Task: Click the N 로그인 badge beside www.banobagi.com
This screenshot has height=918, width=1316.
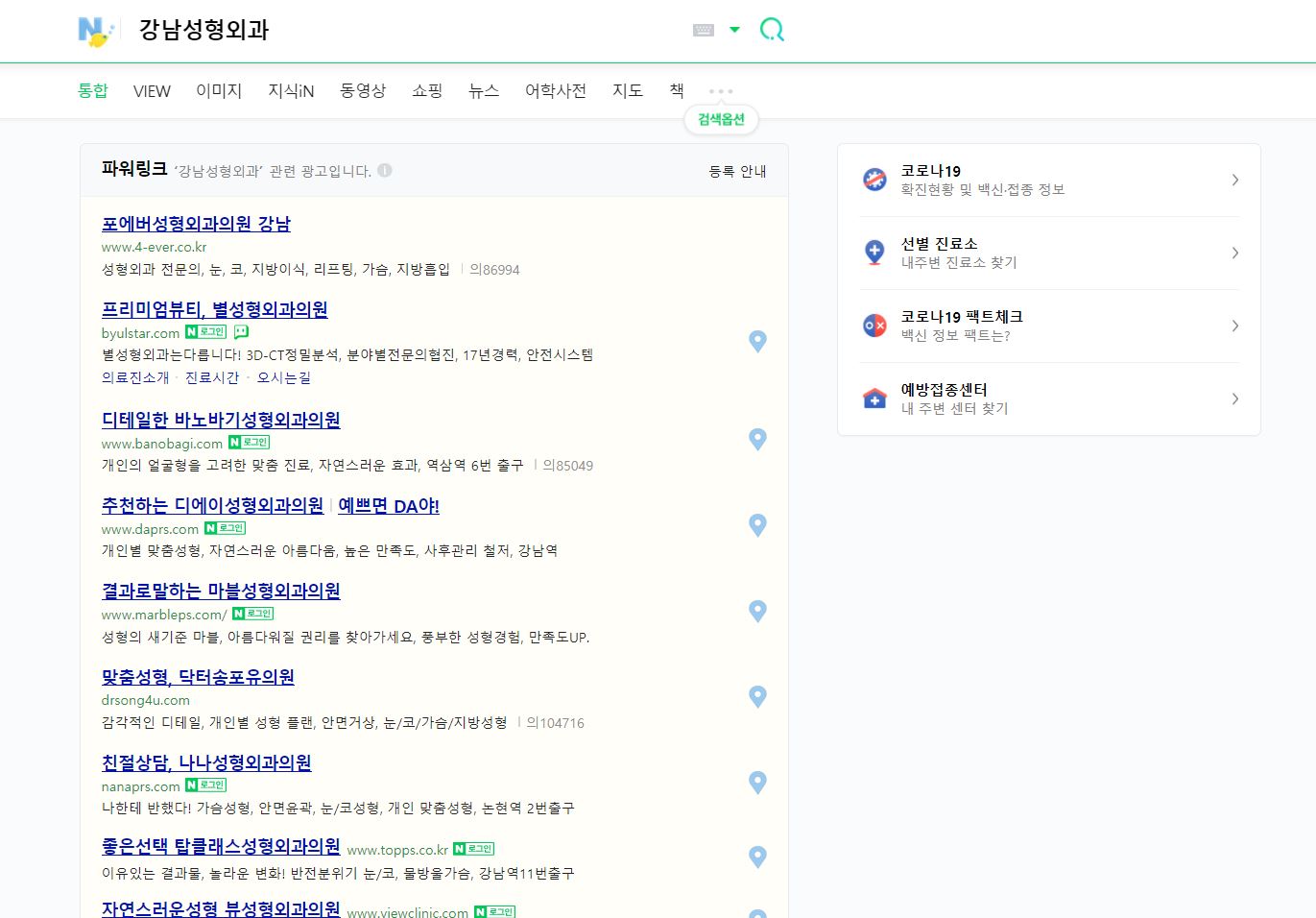Action: [x=249, y=443]
